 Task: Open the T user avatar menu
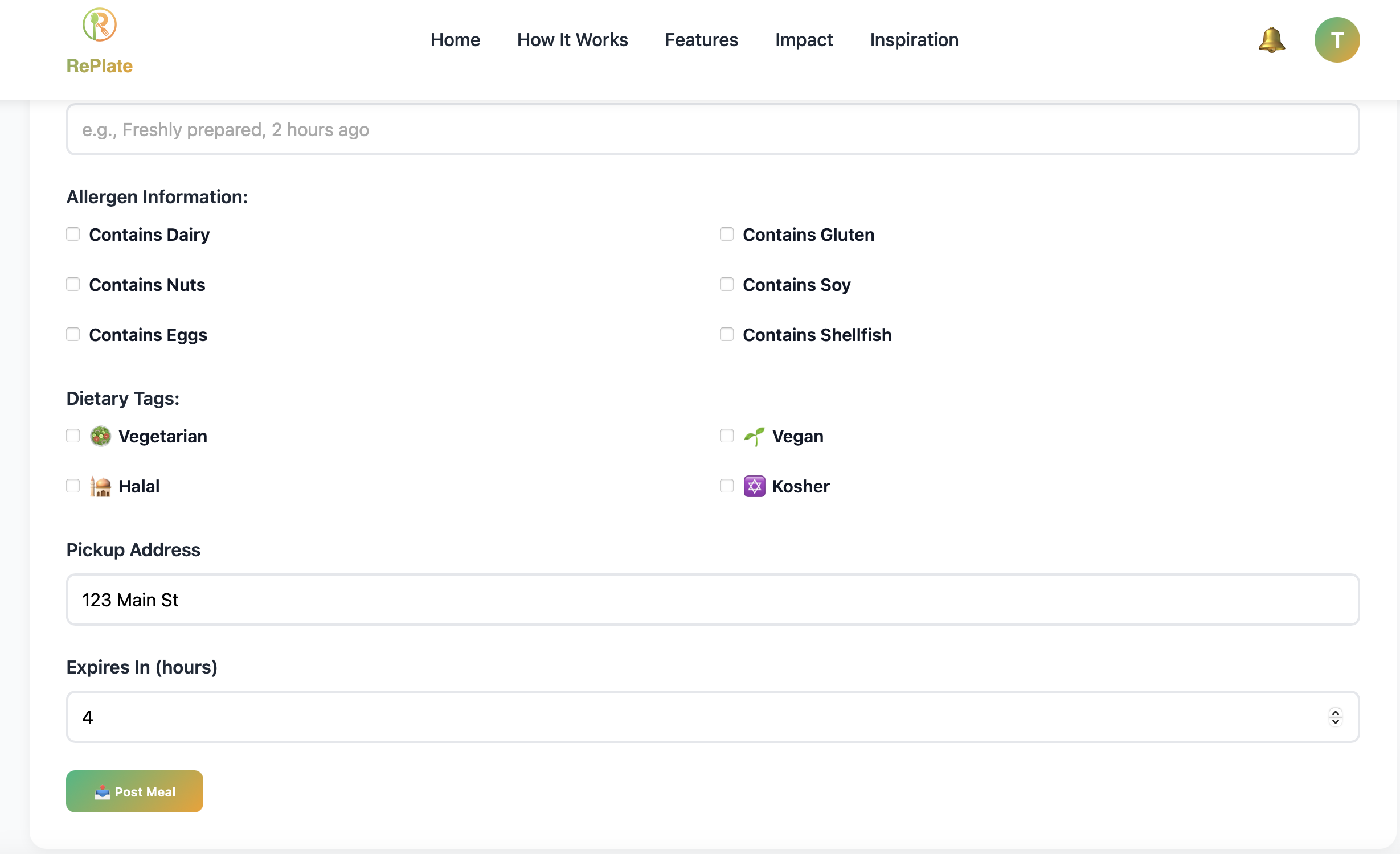point(1337,40)
